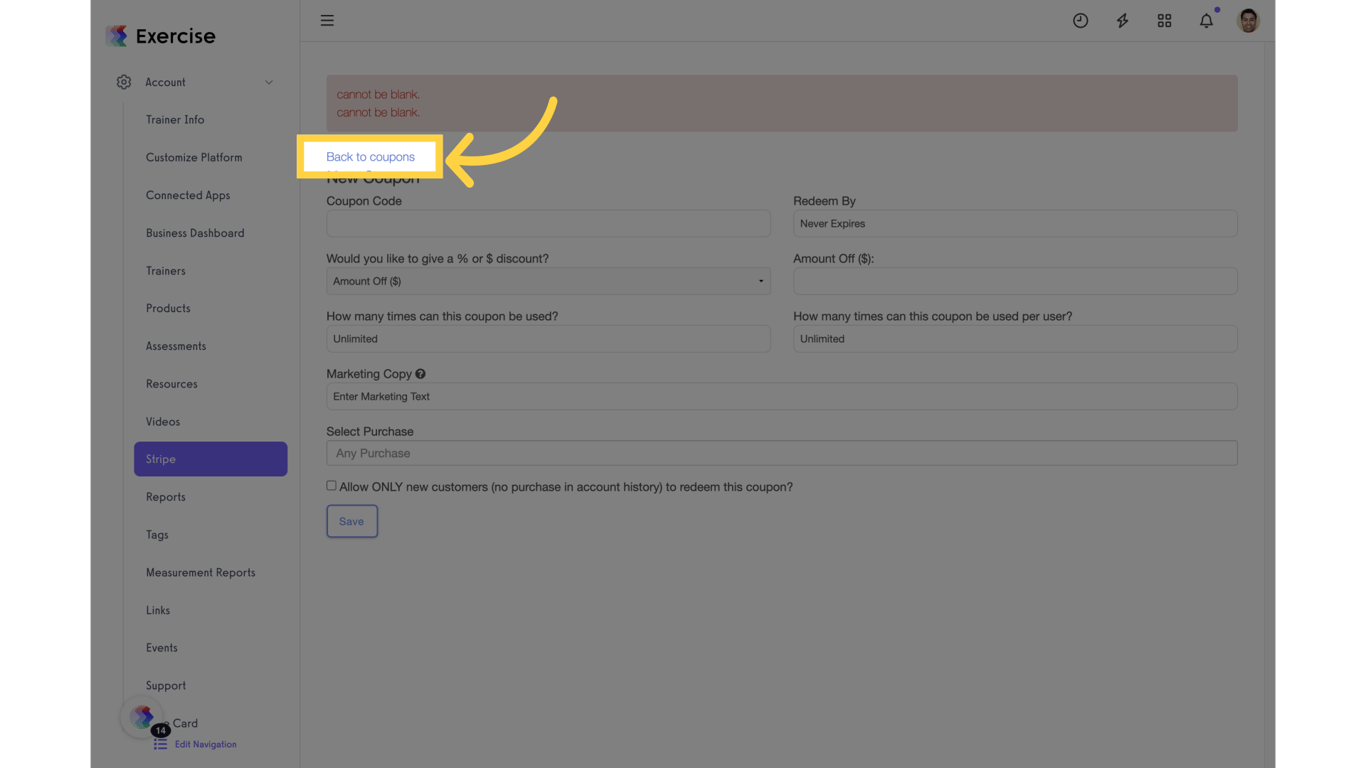The height and width of the screenshot is (768, 1366).
Task: Open the clock history icon
Action: tap(1081, 20)
